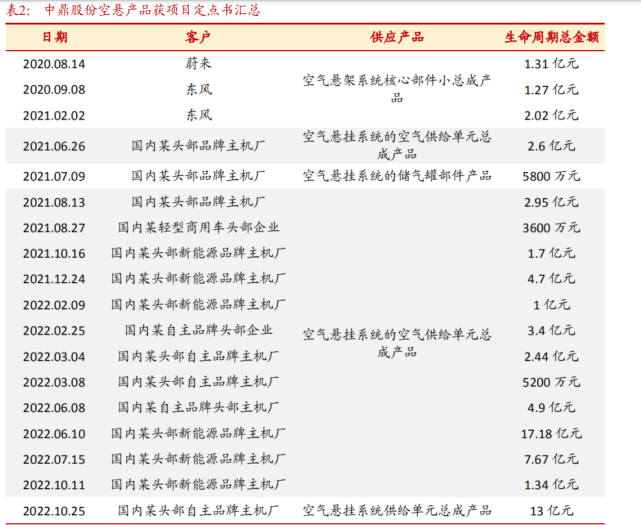Image resolution: width=641 pixels, height=525 pixels.
Task: Click the date 2021.12.24
Action: (x=54, y=279)
